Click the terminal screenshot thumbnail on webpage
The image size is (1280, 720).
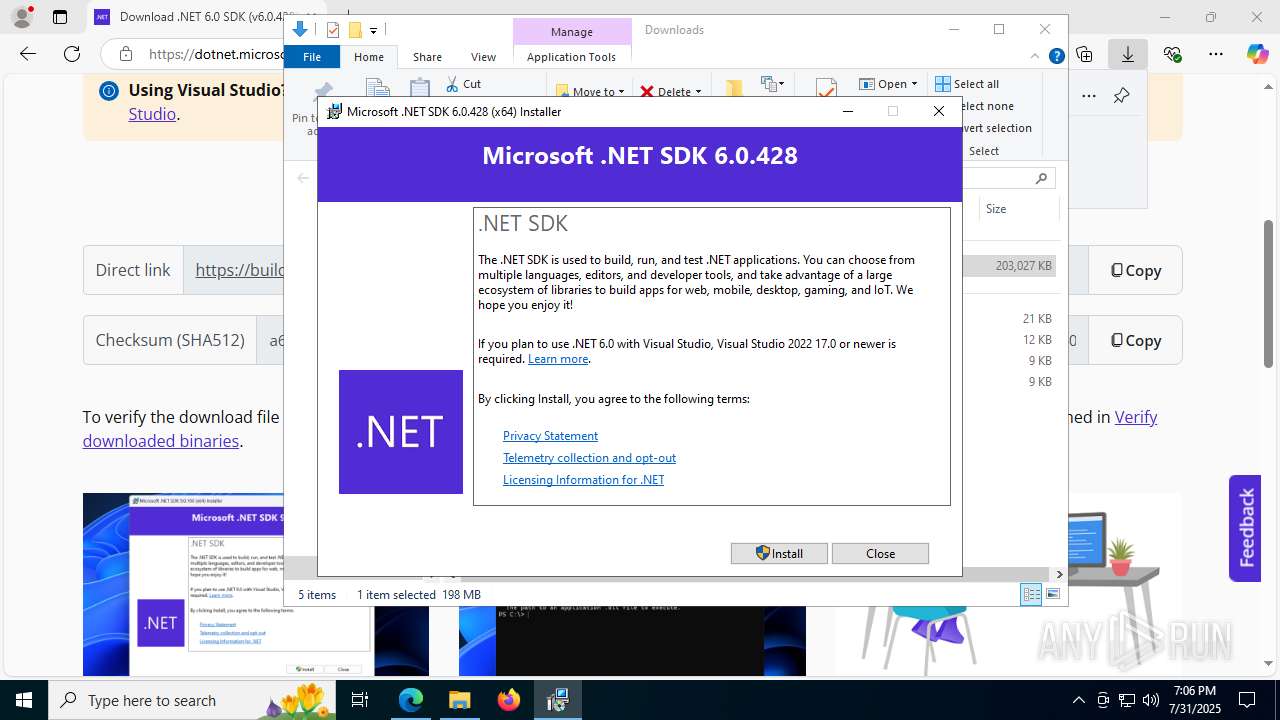pyautogui.click(x=632, y=640)
